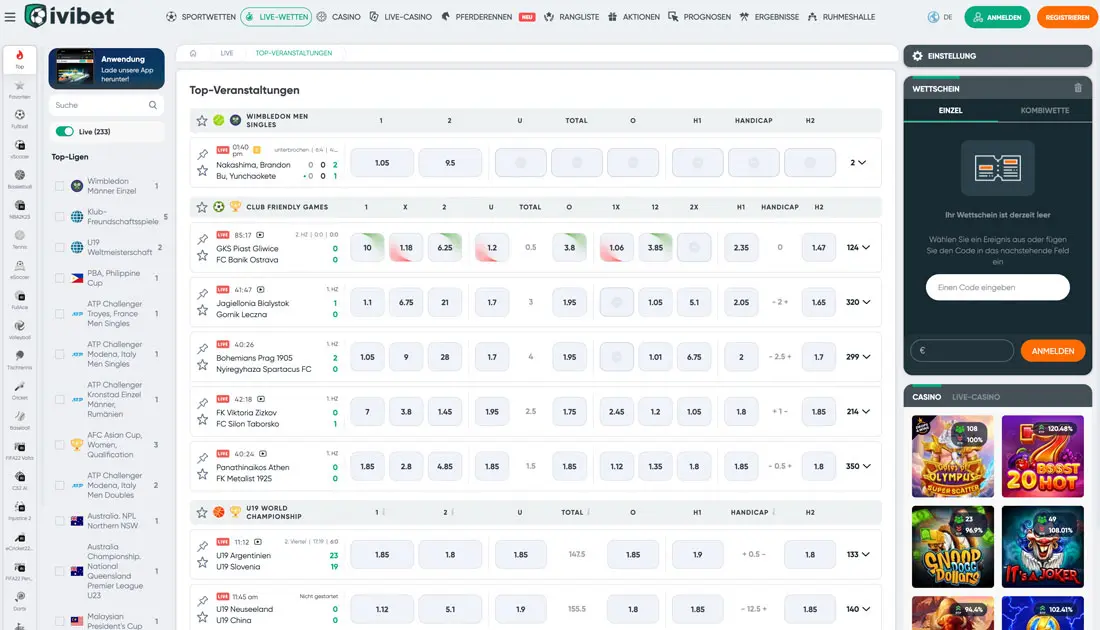Open Casino in top navigation
The width and height of the screenshot is (1100, 630).
click(x=338, y=17)
